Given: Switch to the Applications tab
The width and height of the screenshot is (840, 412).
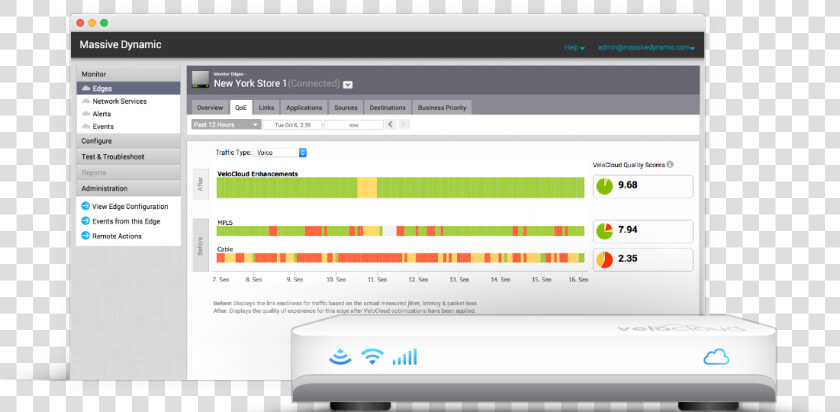Looking at the screenshot, I should [304, 108].
